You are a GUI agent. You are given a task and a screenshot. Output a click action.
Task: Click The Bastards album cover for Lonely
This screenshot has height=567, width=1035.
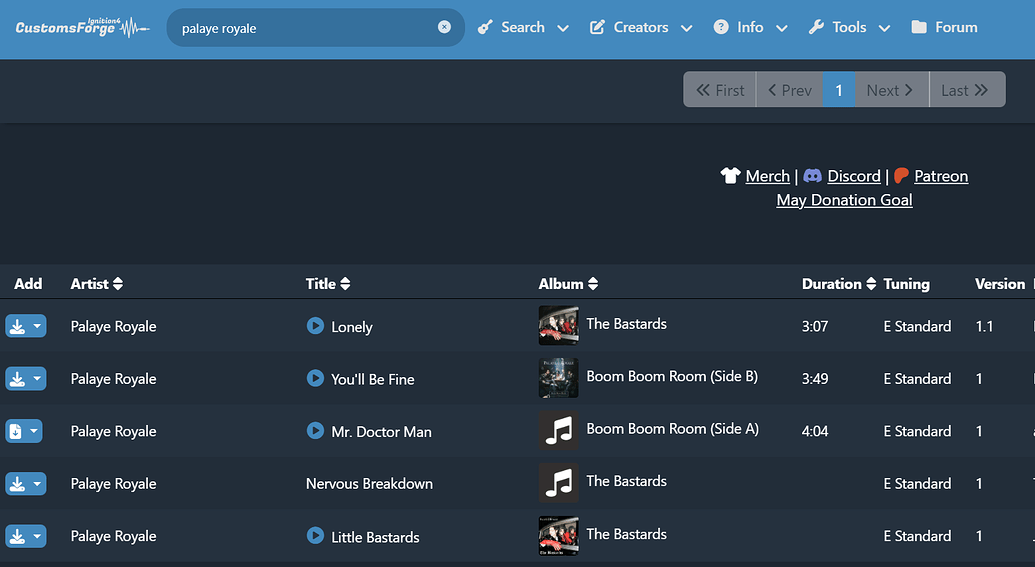pyautogui.click(x=558, y=325)
